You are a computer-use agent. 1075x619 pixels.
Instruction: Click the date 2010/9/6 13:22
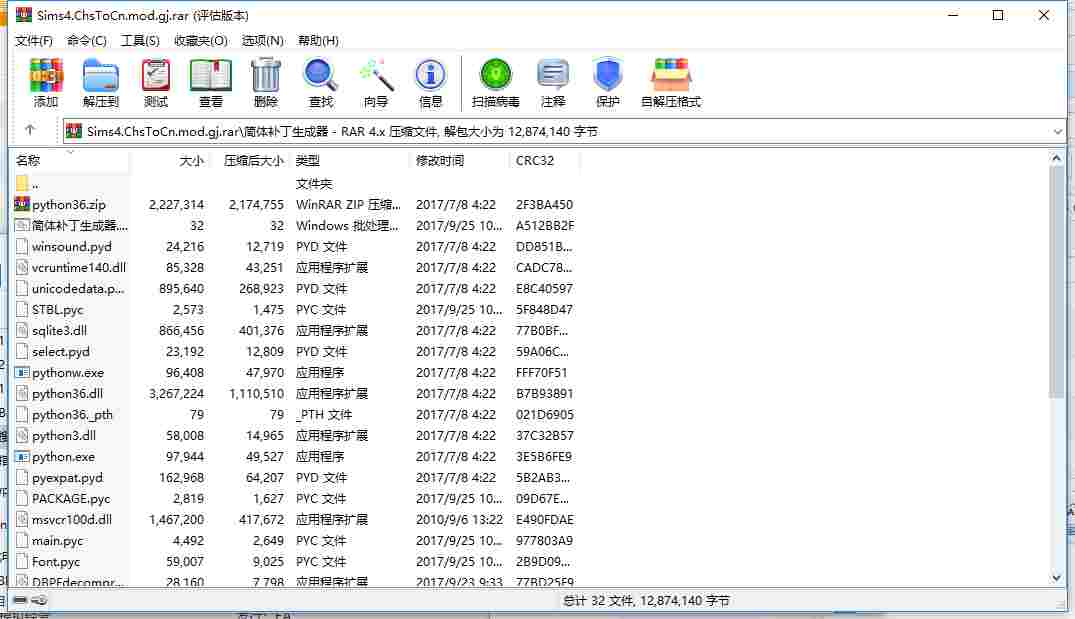459,520
